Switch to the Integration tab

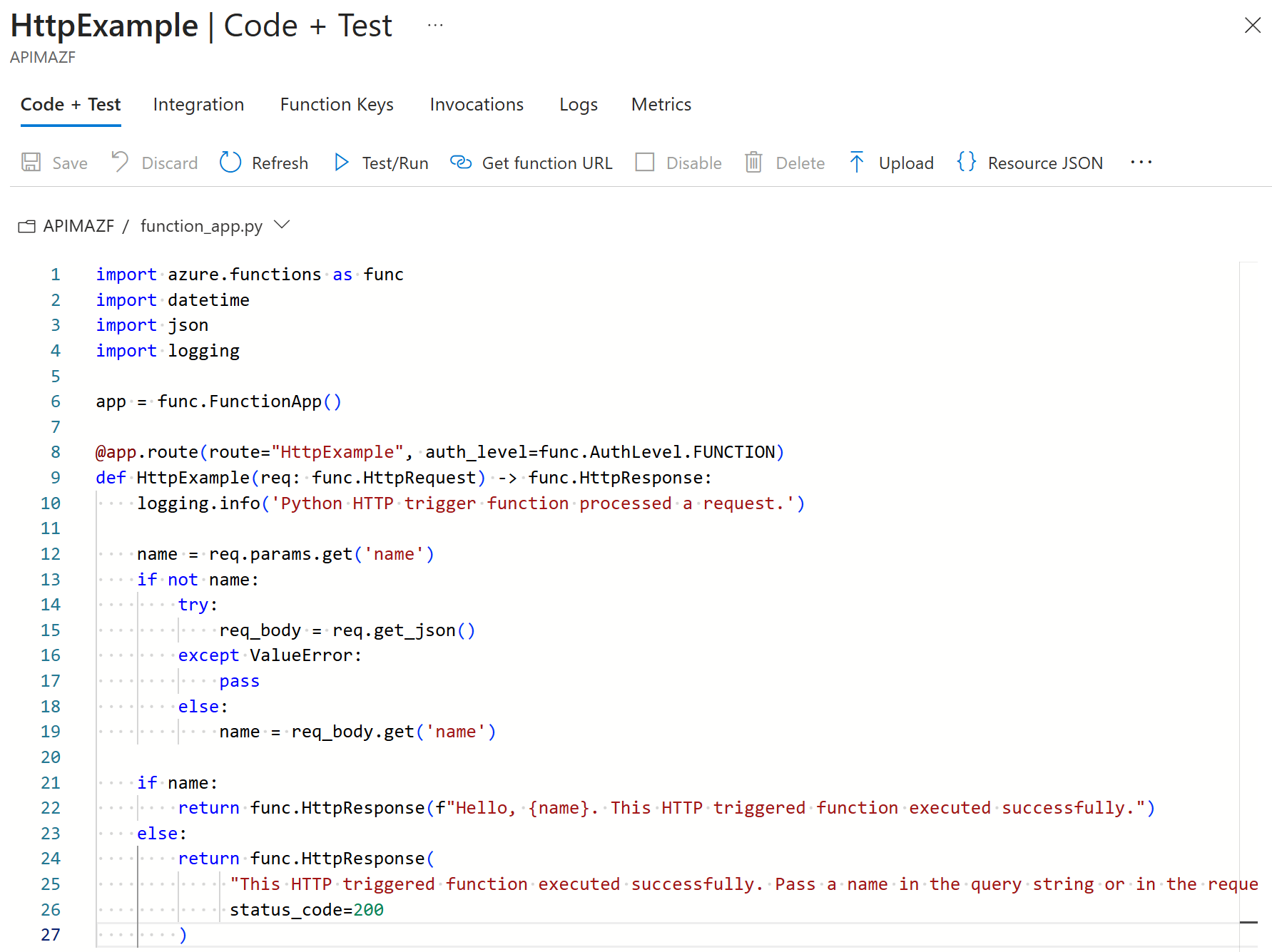pyautogui.click(x=198, y=105)
